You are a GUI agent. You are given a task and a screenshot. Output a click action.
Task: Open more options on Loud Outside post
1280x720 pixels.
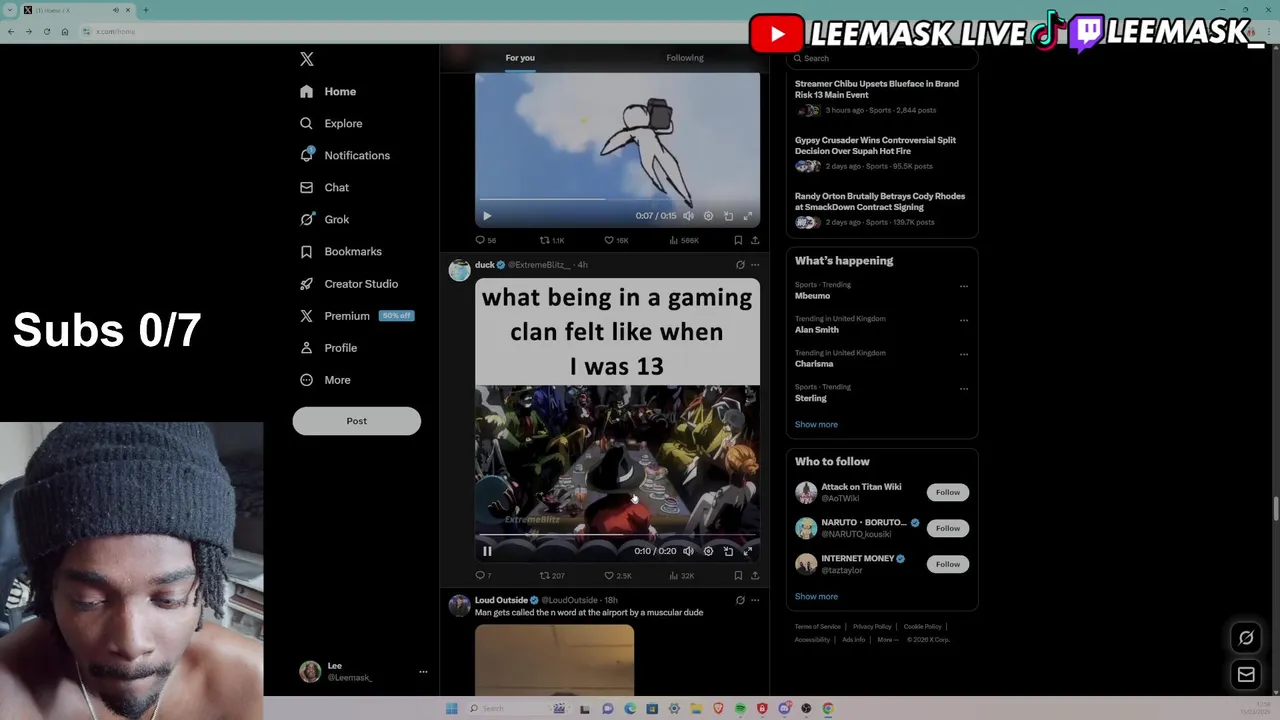pyautogui.click(x=755, y=600)
